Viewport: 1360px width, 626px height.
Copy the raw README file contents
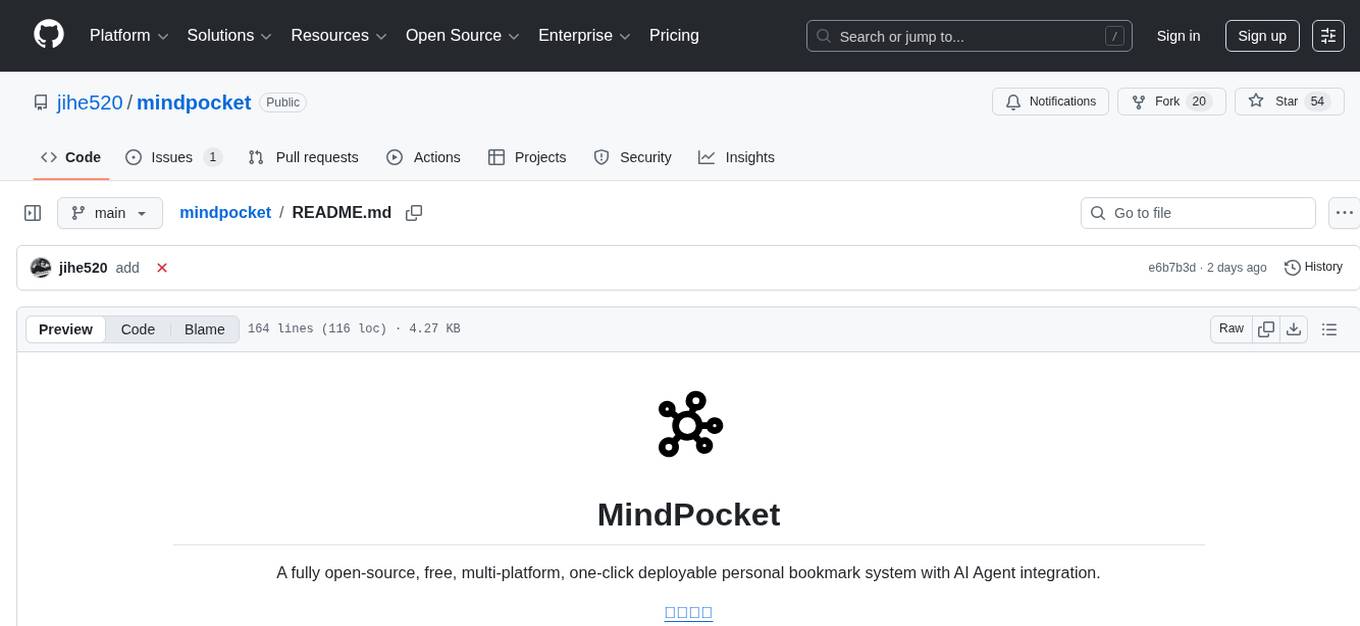point(1266,328)
